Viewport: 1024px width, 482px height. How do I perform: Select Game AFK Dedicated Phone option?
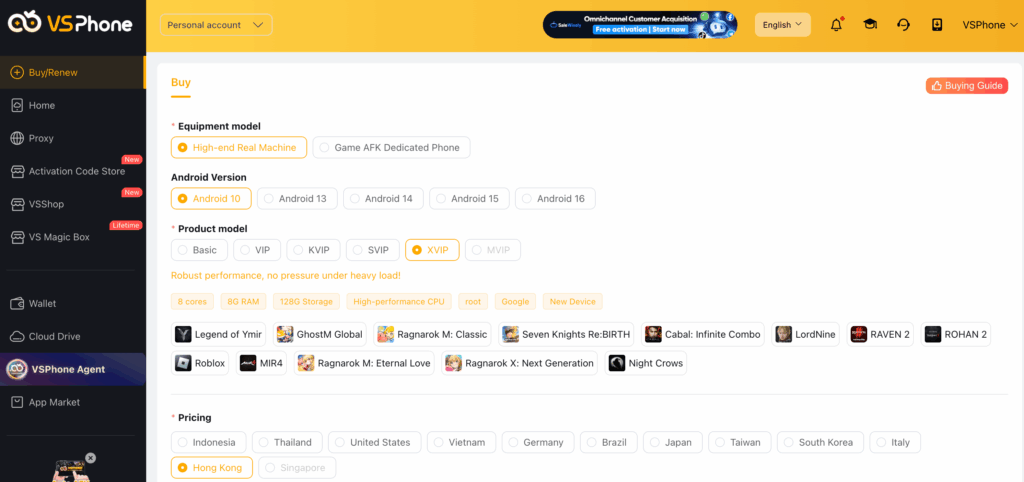[x=391, y=148]
